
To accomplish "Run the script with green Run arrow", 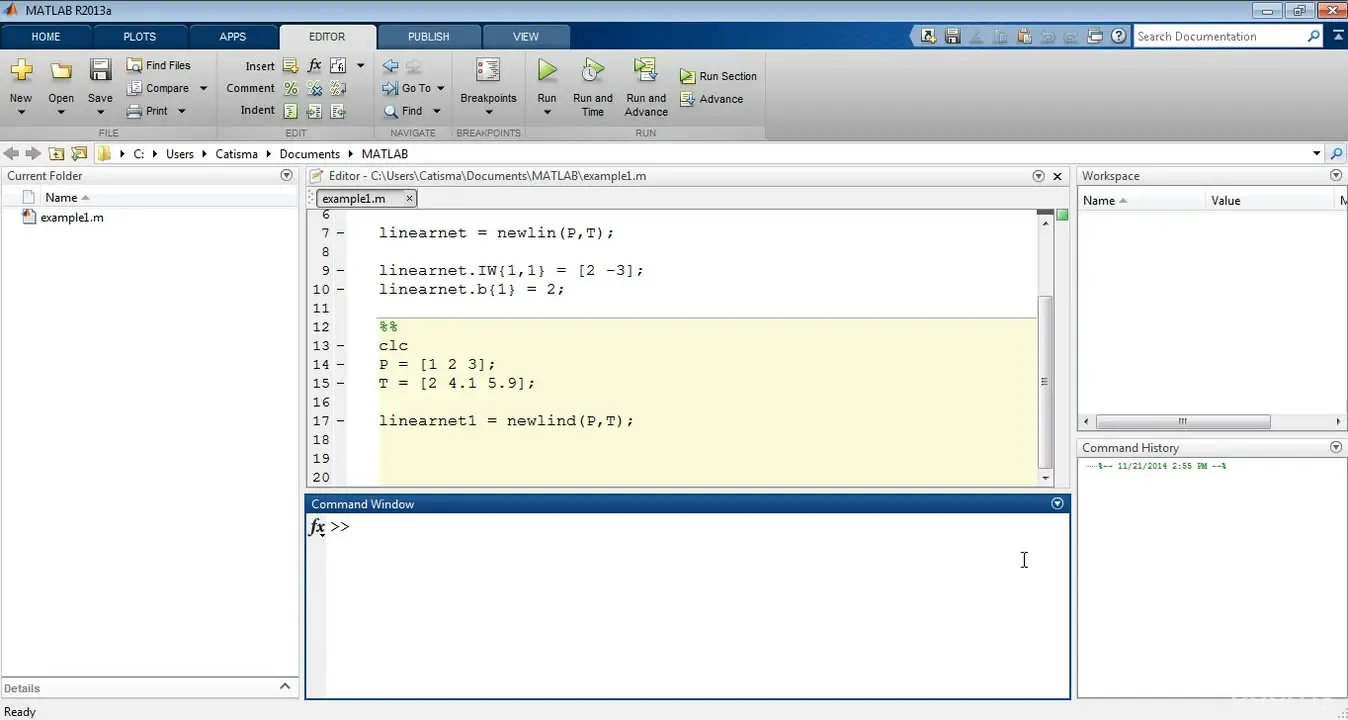I will [x=547, y=70].
